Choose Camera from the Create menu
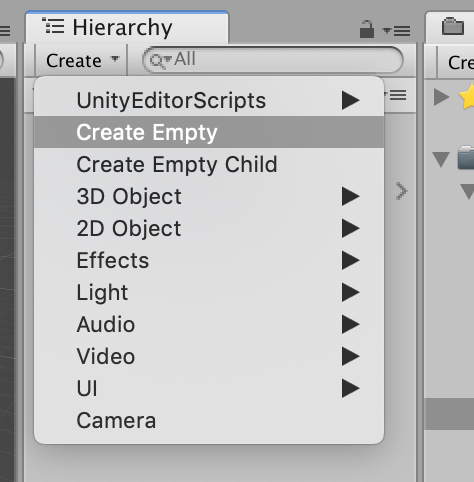The height and width of the screenshot is (482, 474). pos(209,420)
